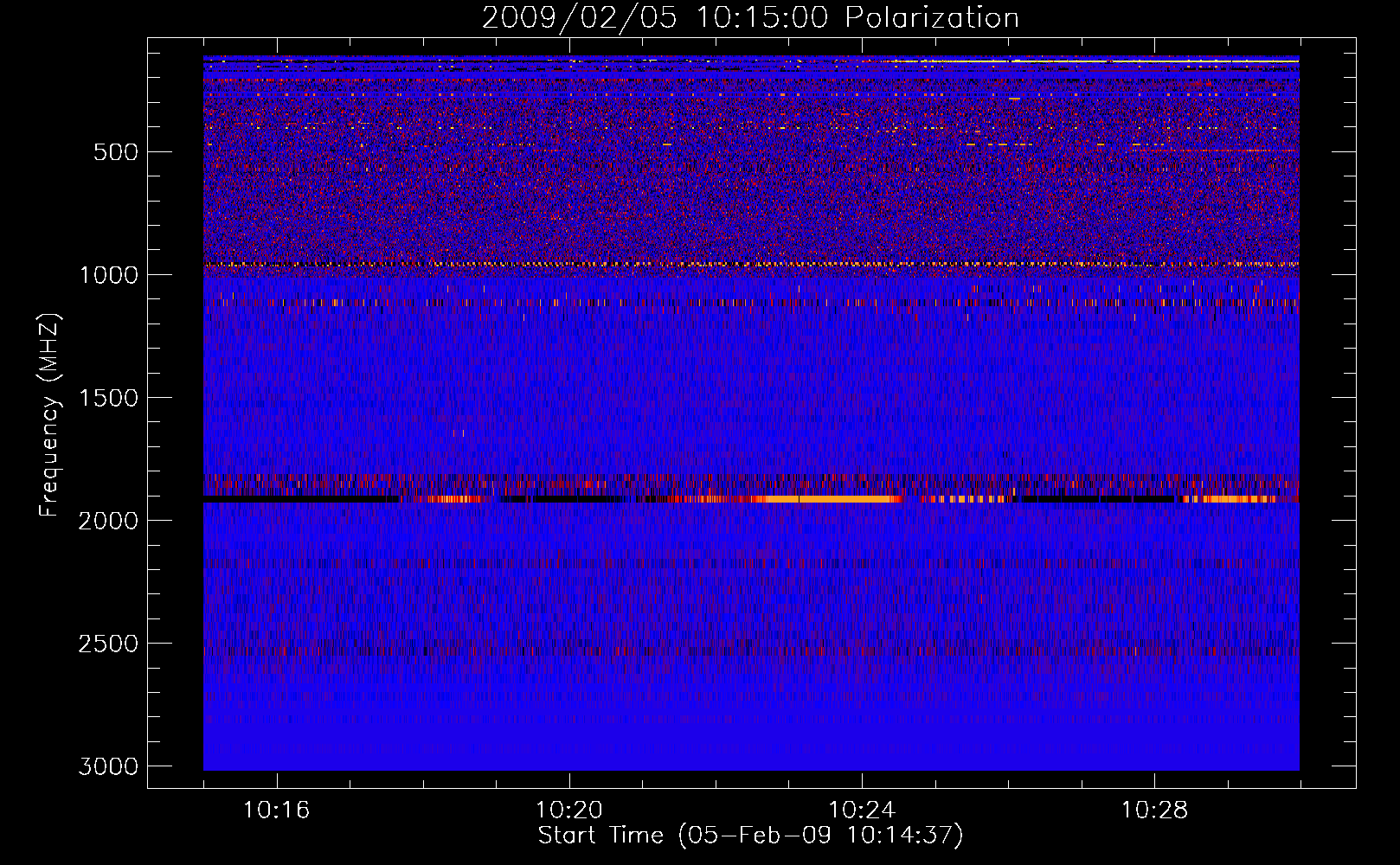Select the 'Frequency (MHZ)' axis label
Screen dimensions: 1400x865
tap(49, 415)
